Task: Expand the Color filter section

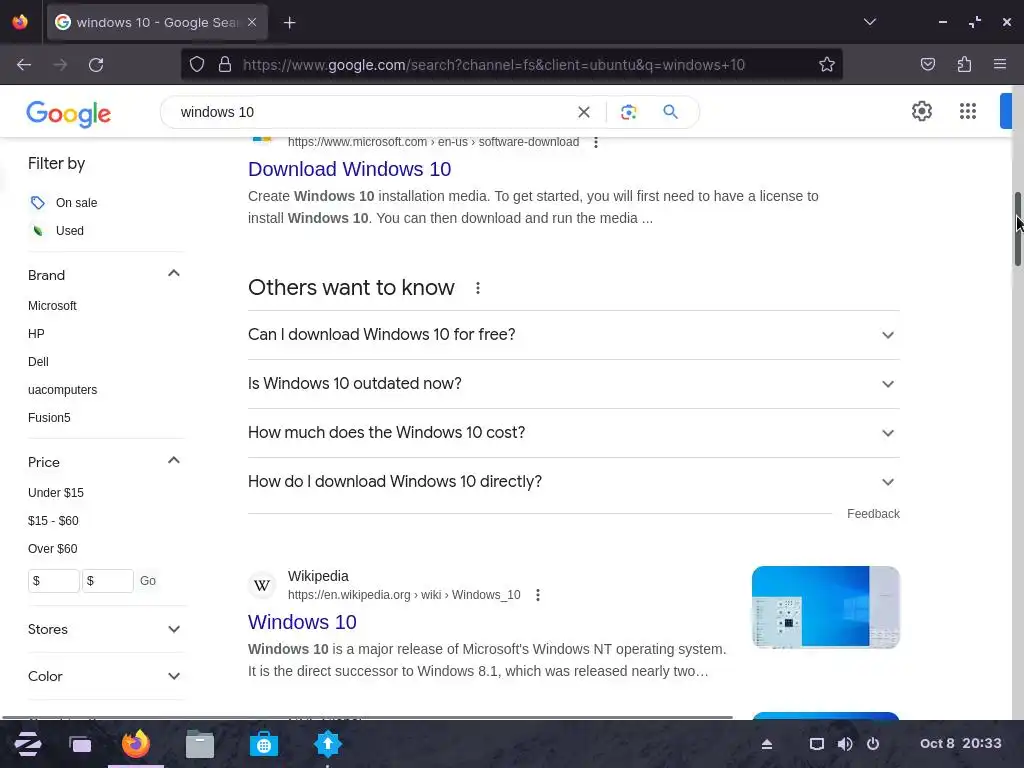Action: point(174,677)
